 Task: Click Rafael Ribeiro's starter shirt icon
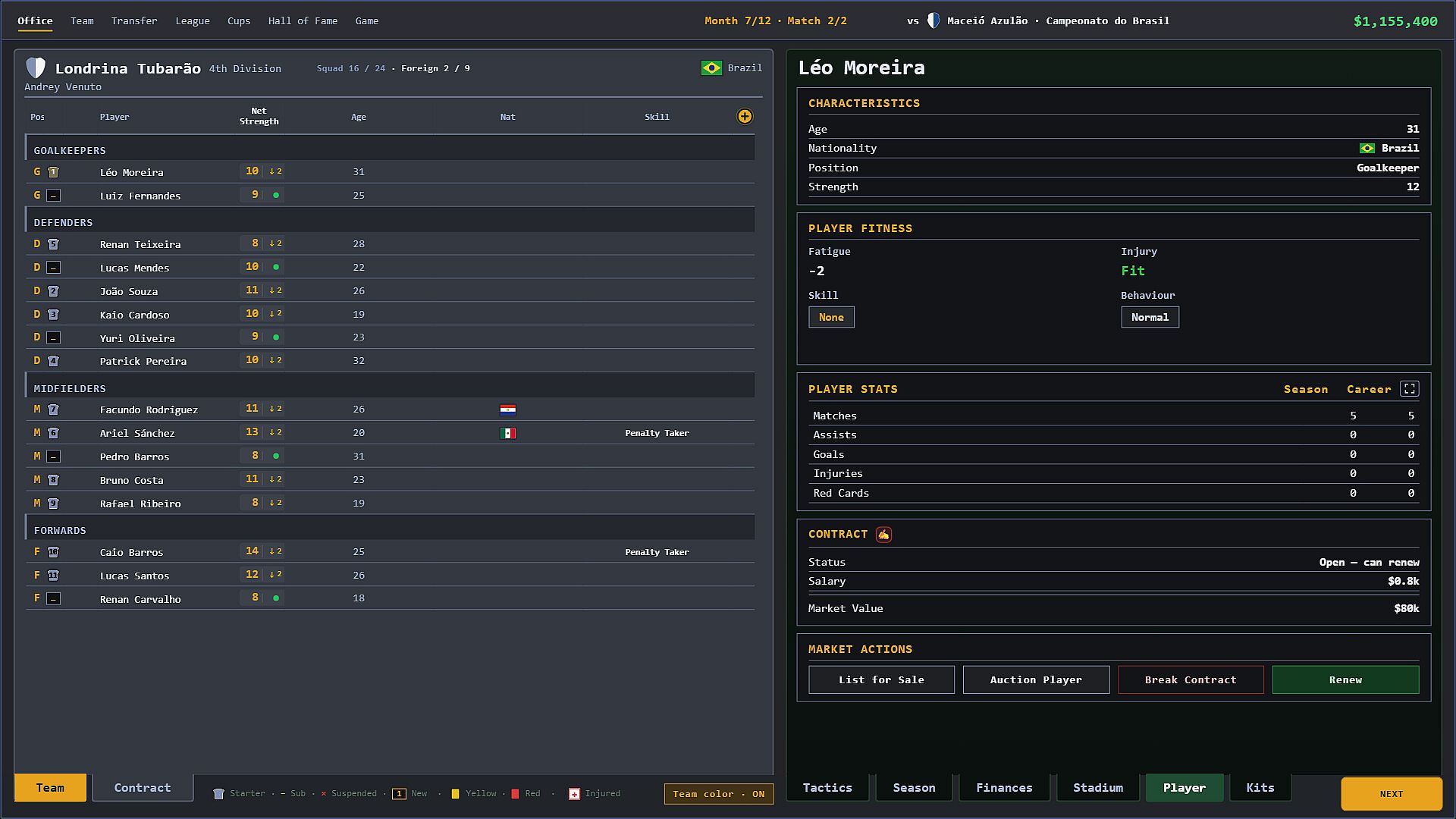(53, 504)
